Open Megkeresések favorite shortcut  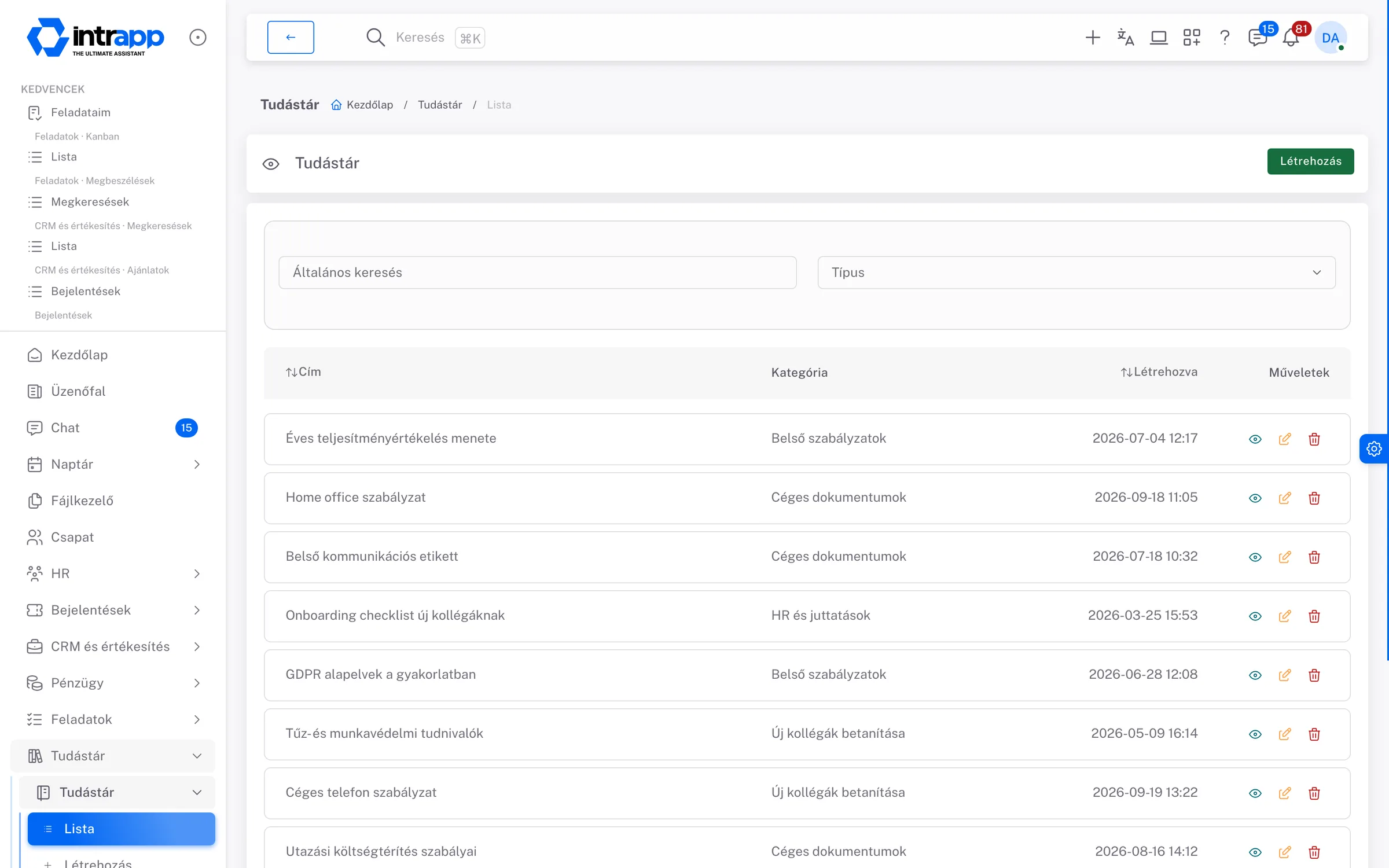click(x=90, y=202)
